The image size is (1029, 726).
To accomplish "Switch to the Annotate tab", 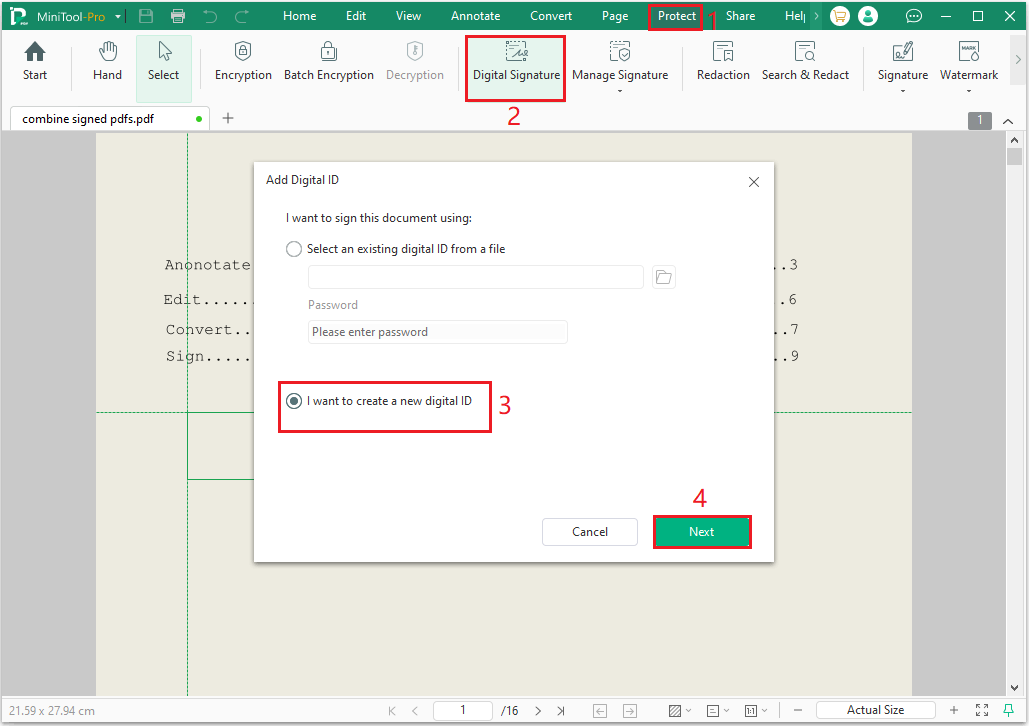I will coord(475,16).
